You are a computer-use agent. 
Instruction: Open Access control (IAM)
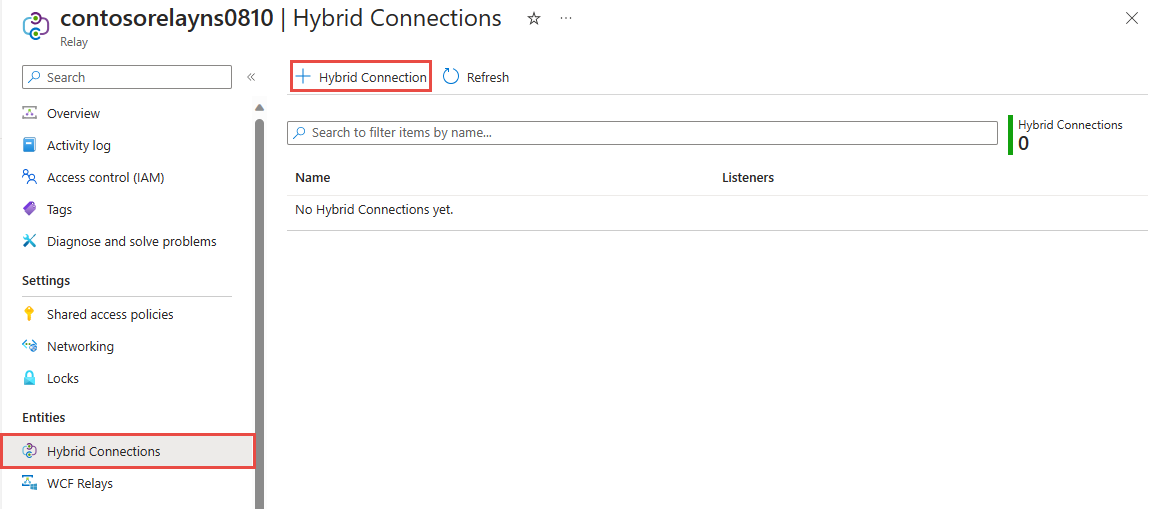105,177
